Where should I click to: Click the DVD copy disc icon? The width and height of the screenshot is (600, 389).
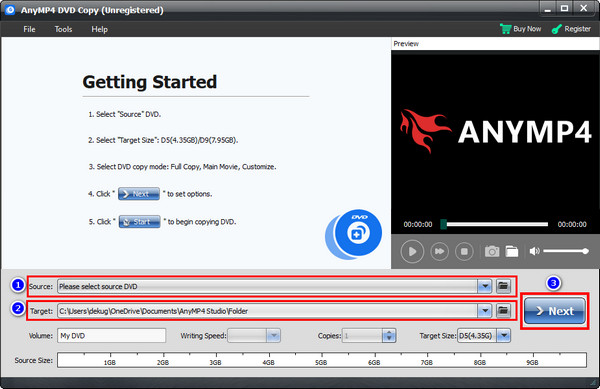[x=354, y=234]
